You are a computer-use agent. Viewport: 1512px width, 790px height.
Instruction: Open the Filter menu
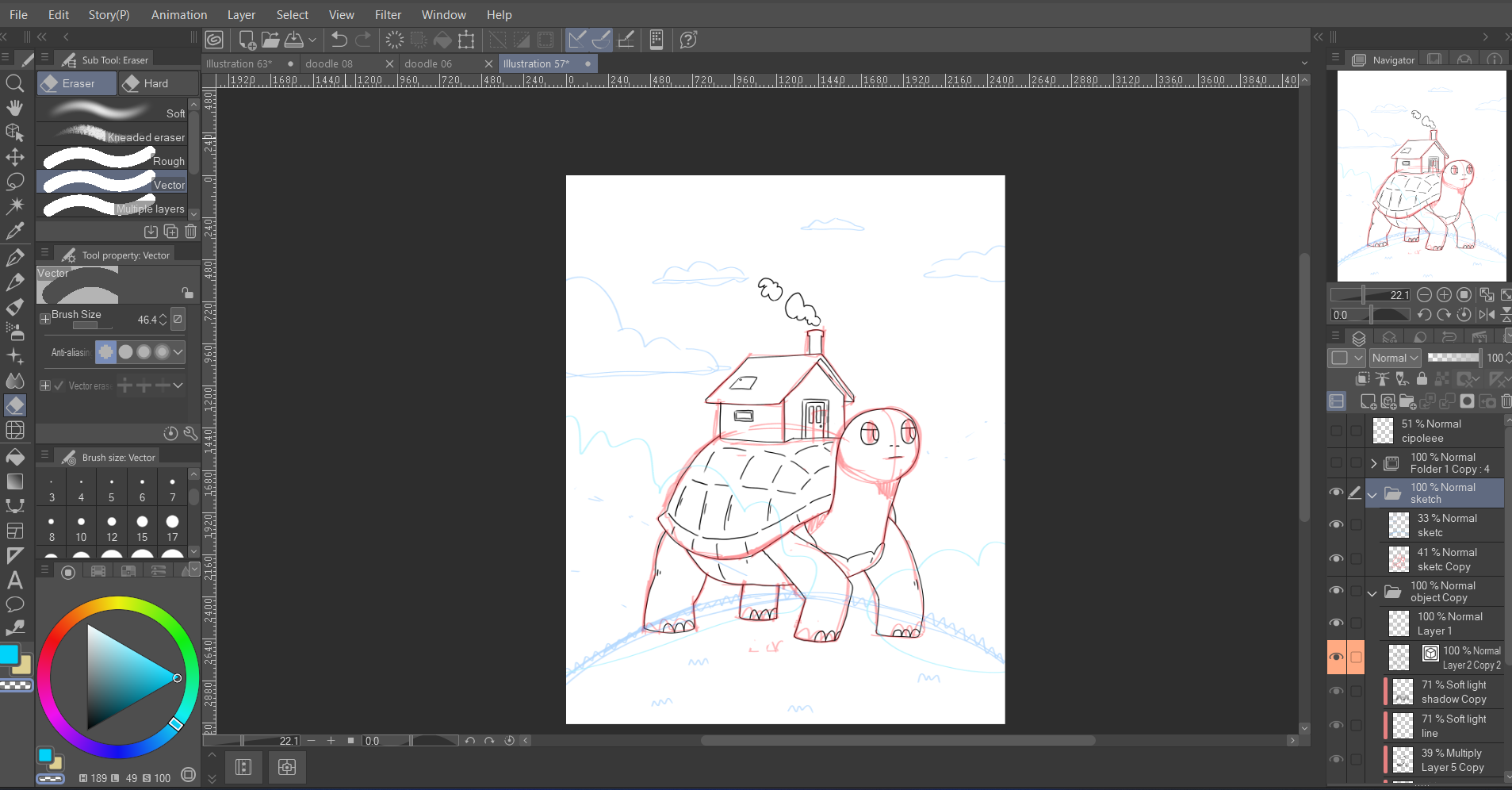tap(388, 14)
